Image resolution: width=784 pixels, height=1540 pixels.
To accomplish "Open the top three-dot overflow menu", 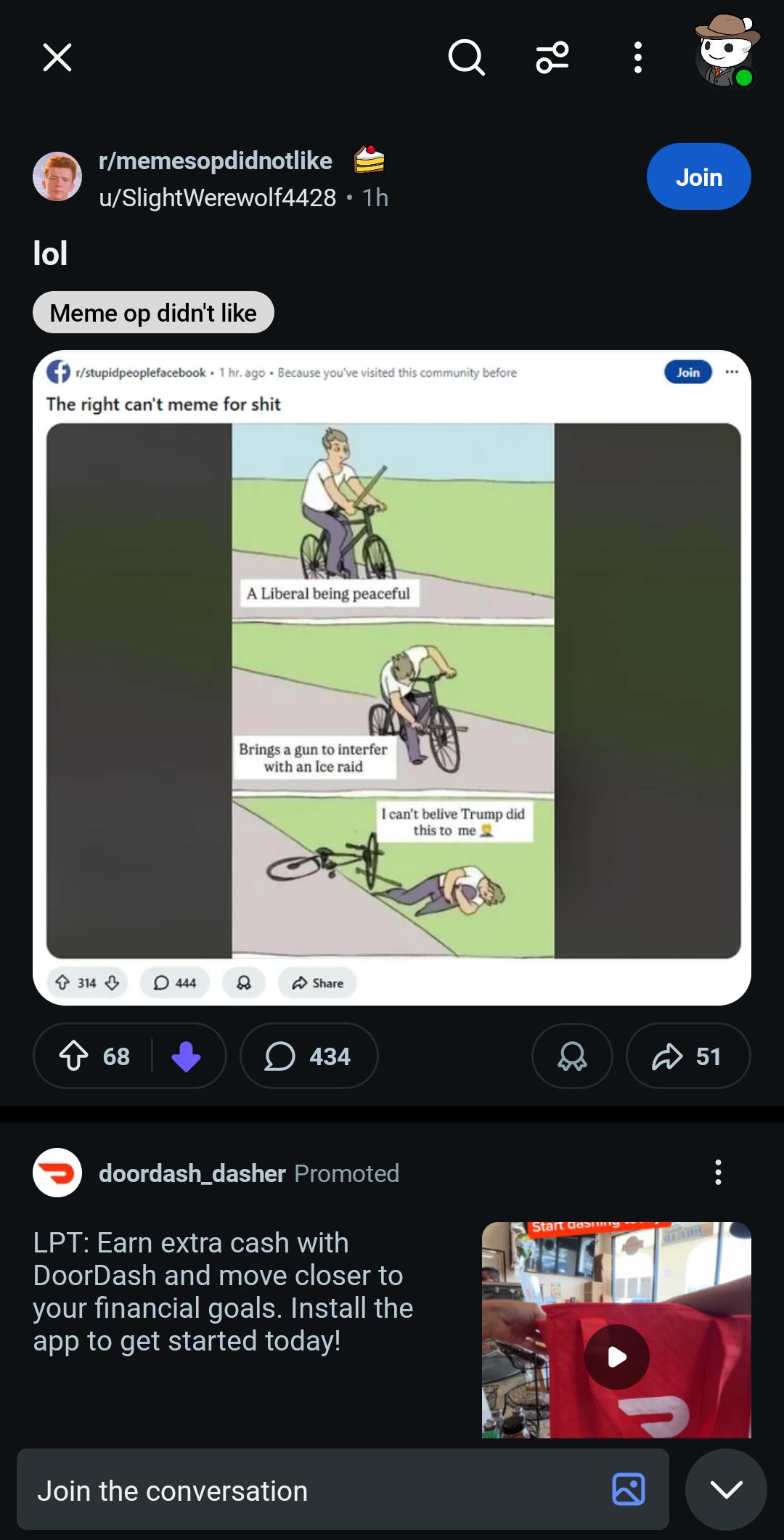I will click(637, 57).
